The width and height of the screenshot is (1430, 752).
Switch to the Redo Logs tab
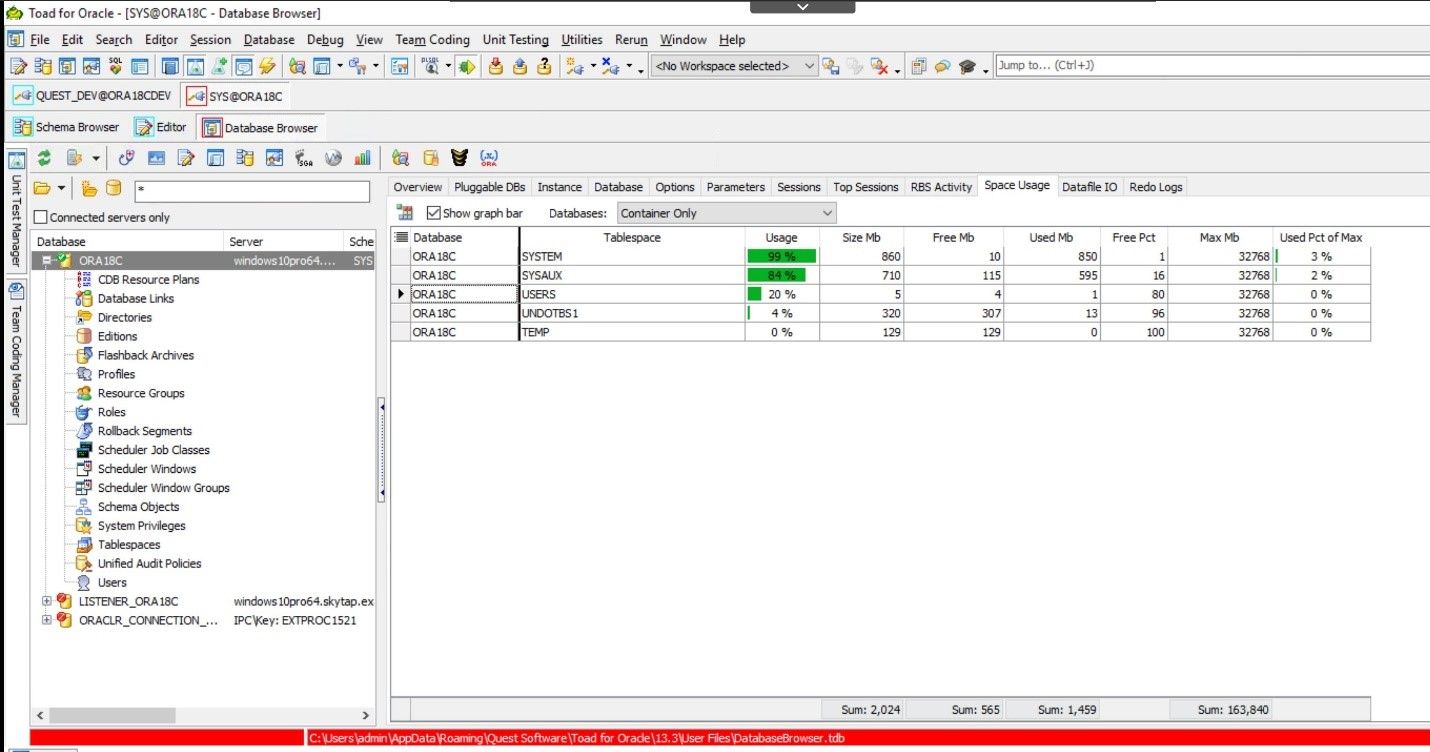[1156, 187]
